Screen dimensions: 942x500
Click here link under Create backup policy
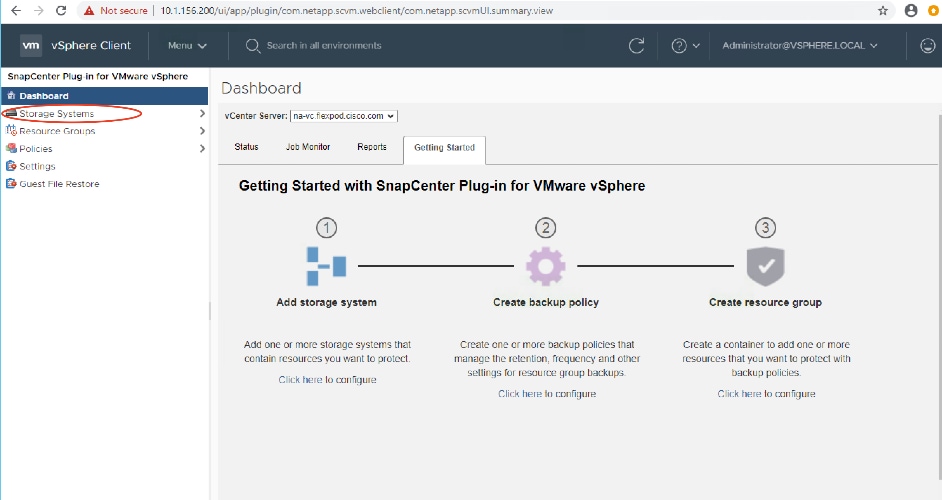pos(520,394)
